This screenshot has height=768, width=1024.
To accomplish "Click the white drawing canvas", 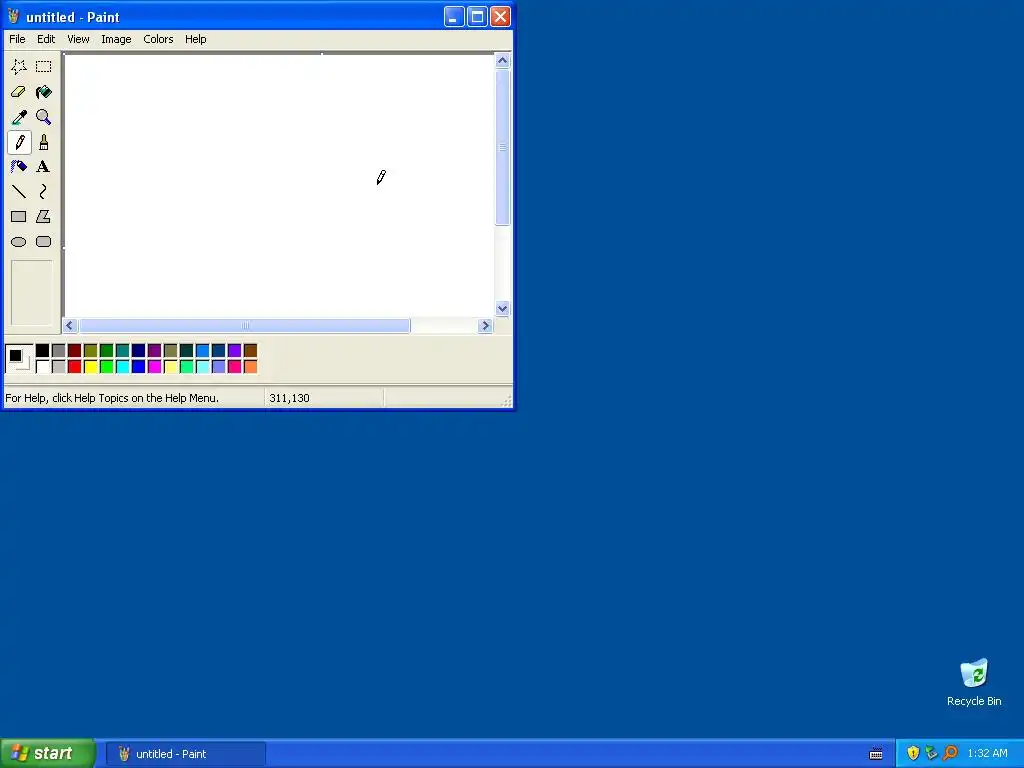I will point(279,185).
